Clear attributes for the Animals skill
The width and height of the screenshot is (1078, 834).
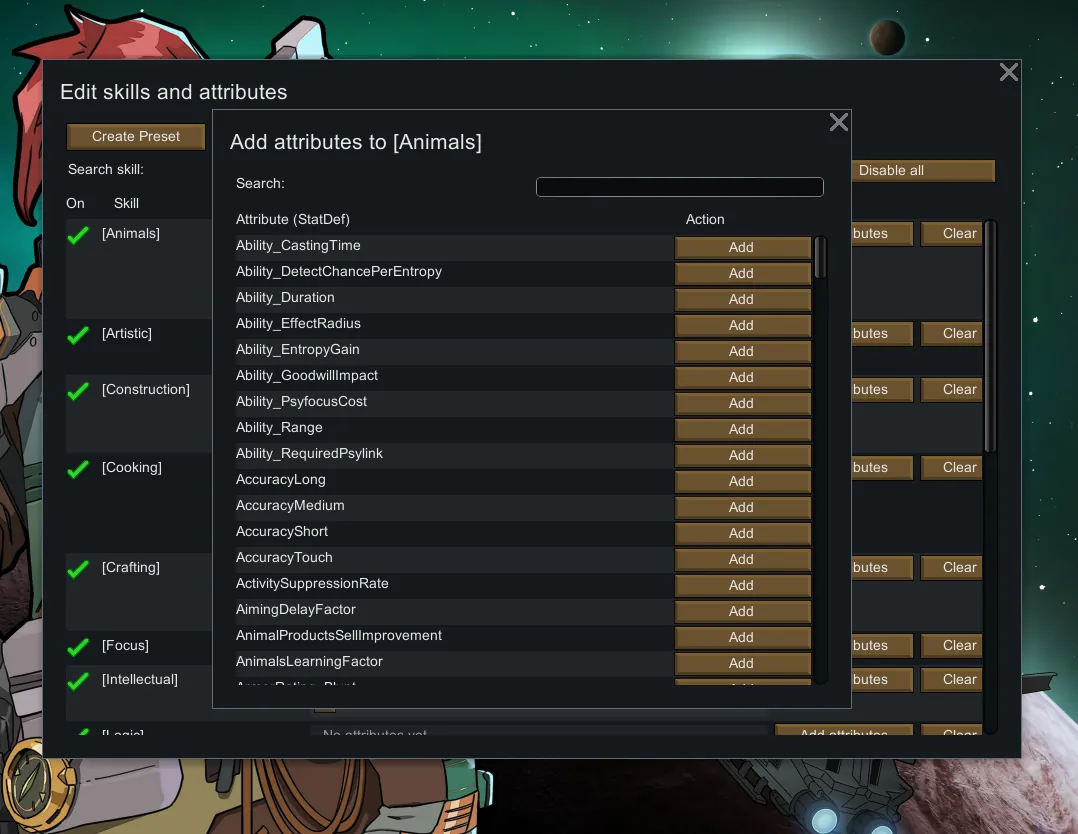[x=958, y=234]
